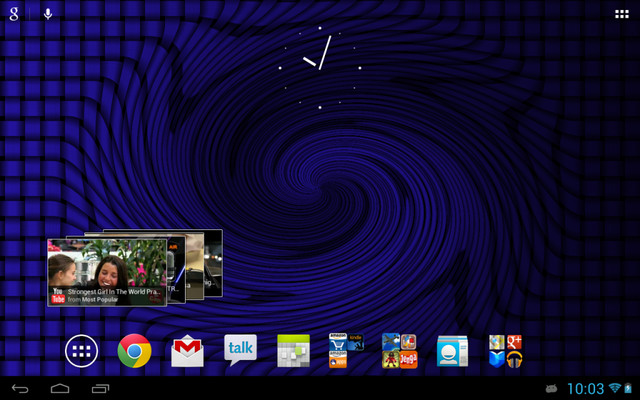Open the Google apps folder with Maps

pos(506,351)
